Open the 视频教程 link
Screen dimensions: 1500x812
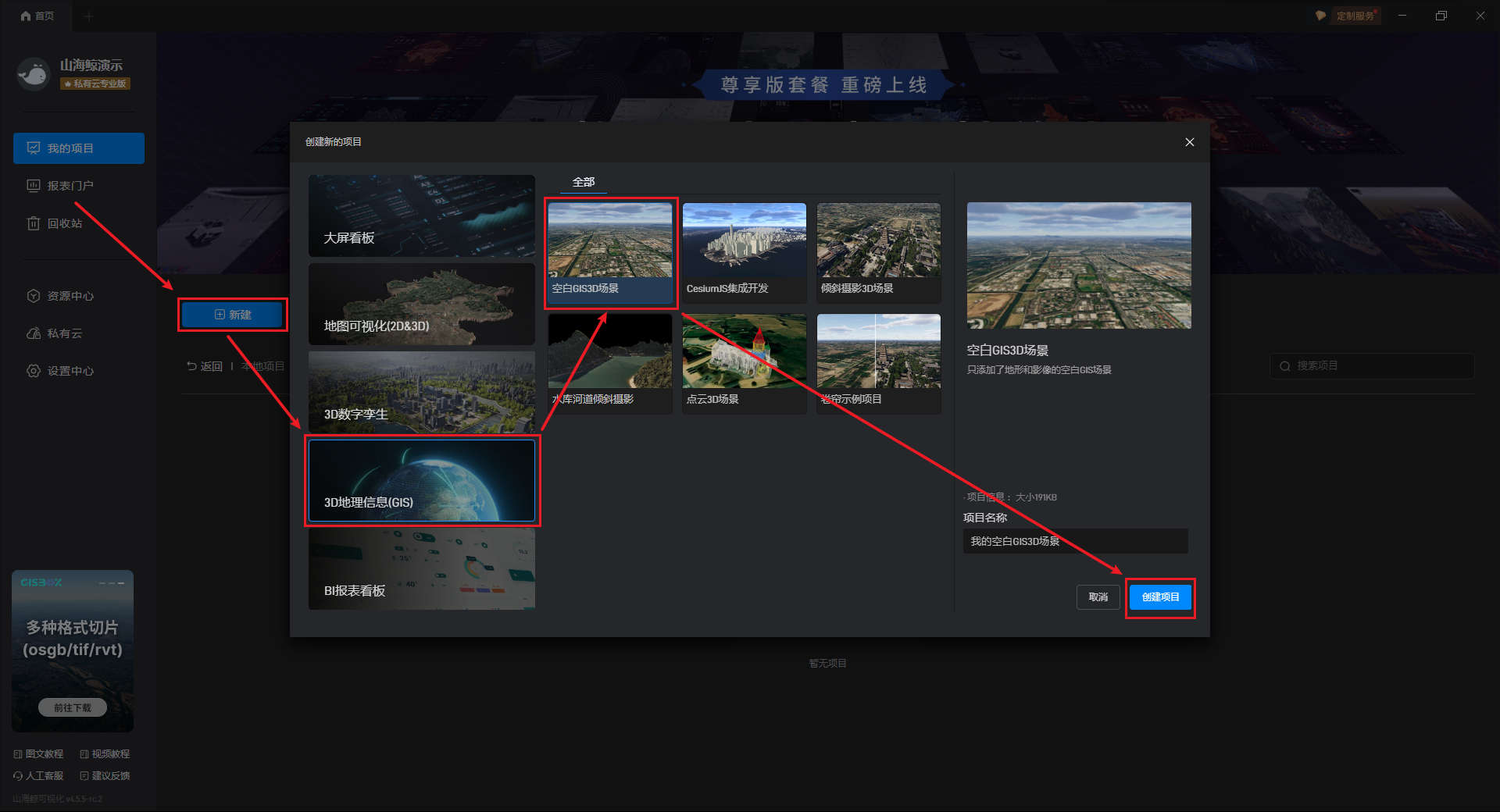[x=105, y=754]
